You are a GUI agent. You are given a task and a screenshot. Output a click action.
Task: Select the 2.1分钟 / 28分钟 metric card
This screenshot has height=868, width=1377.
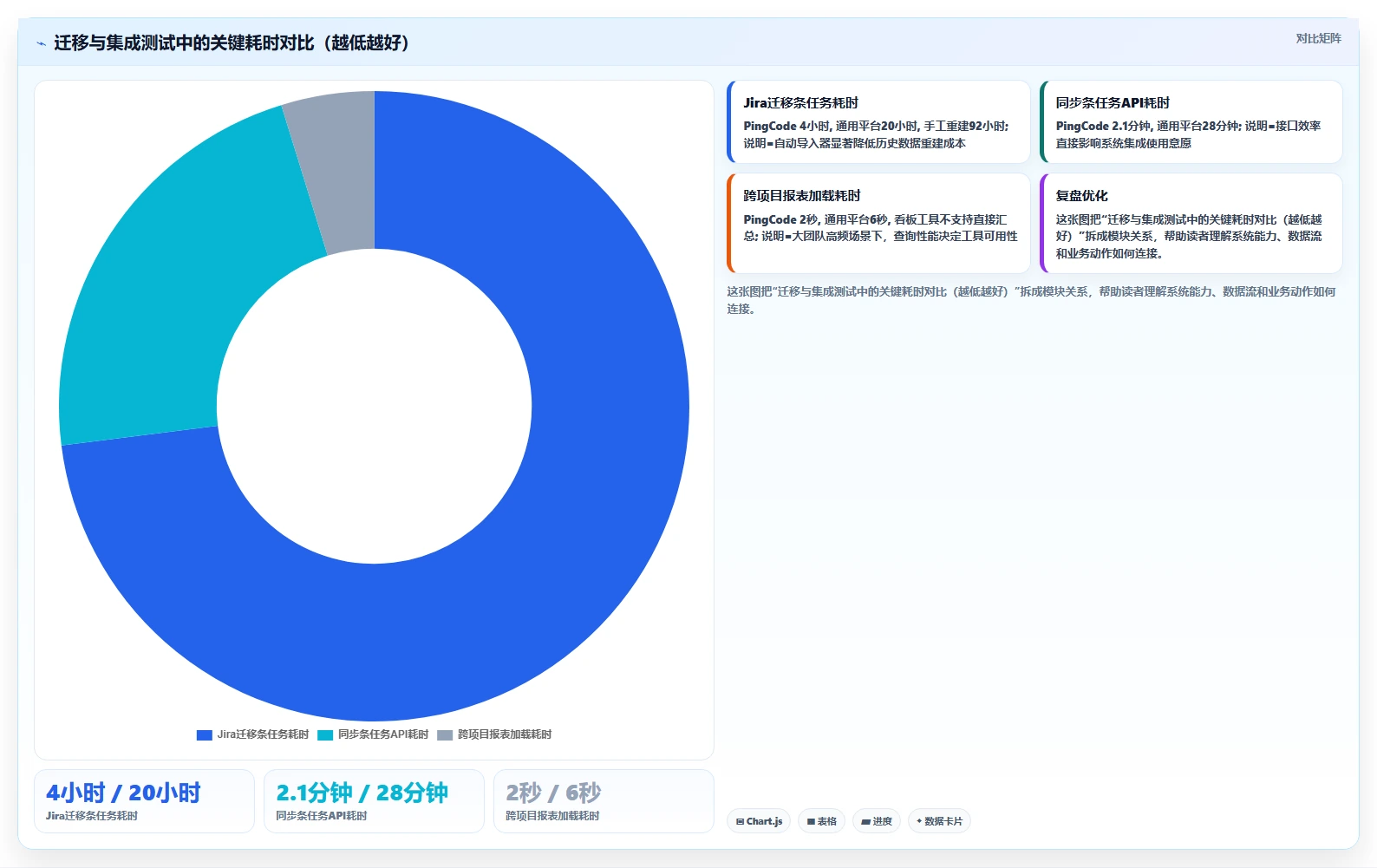click(374, 801)
